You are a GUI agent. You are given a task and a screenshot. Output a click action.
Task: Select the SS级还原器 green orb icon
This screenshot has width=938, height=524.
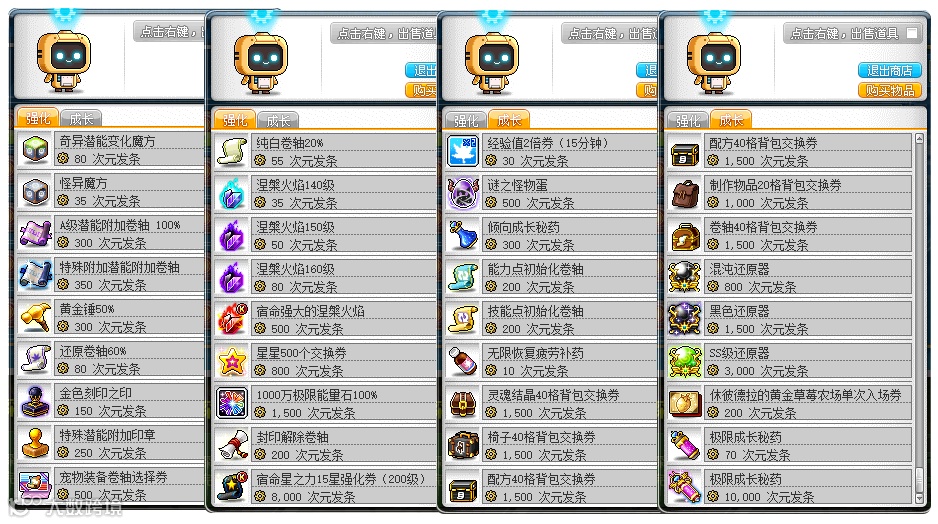coord(685,361)
